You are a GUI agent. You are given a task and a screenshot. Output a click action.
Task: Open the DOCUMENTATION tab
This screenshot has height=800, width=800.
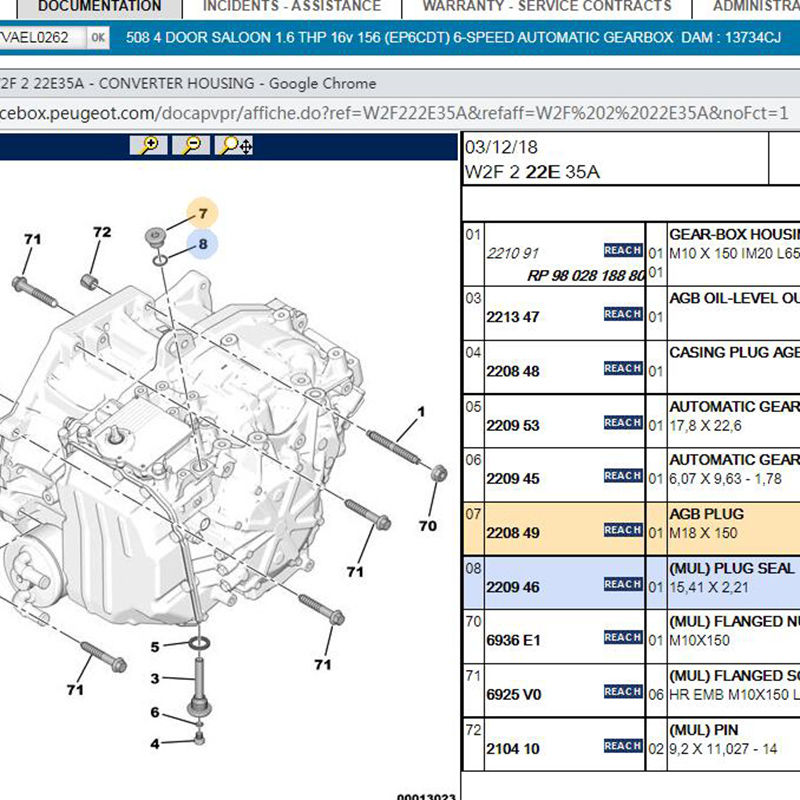pos(98,7)
